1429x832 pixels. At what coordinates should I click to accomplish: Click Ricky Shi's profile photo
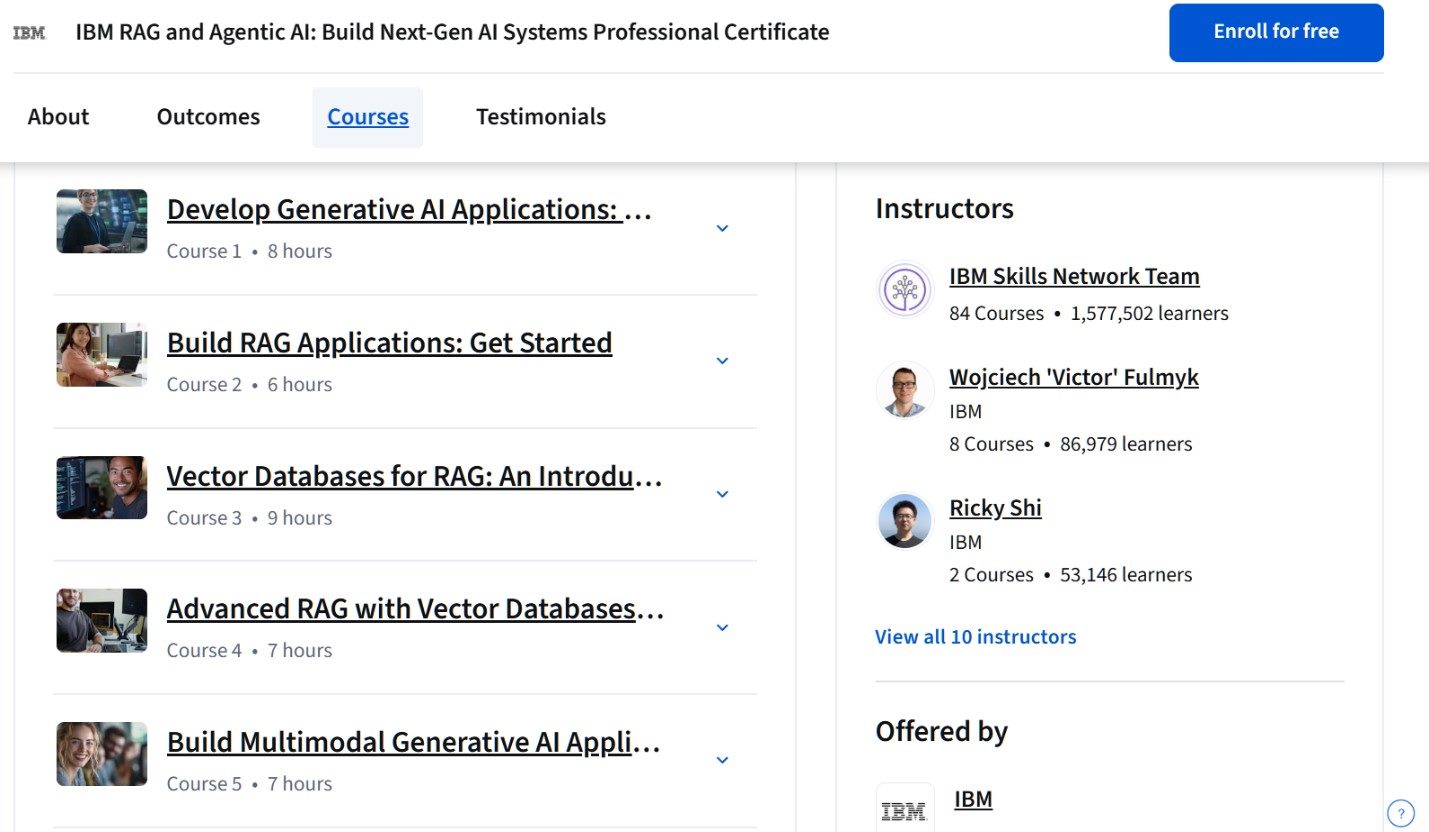904,521
